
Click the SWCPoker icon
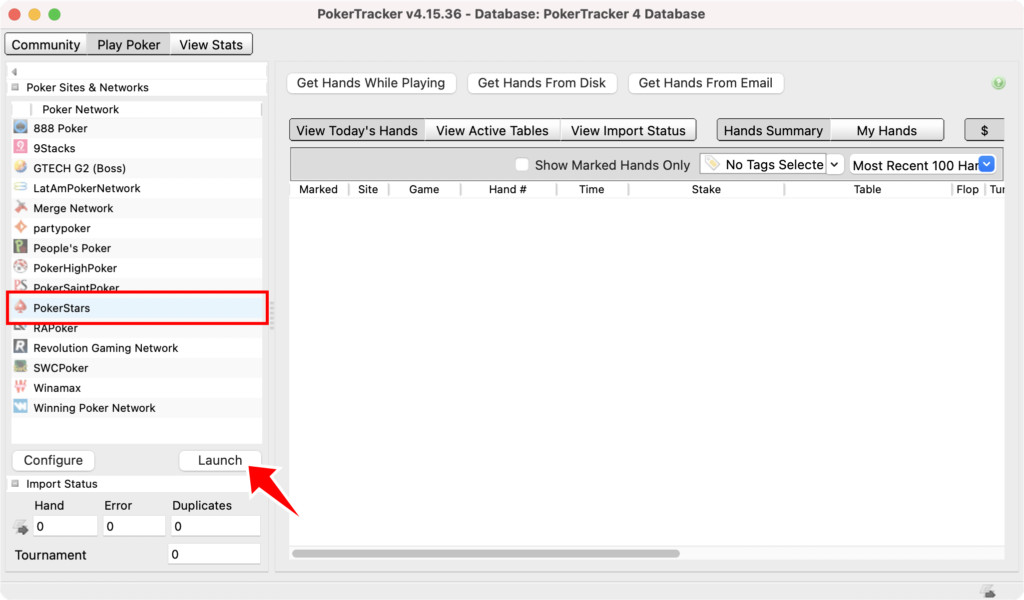[x=20, y=367]
